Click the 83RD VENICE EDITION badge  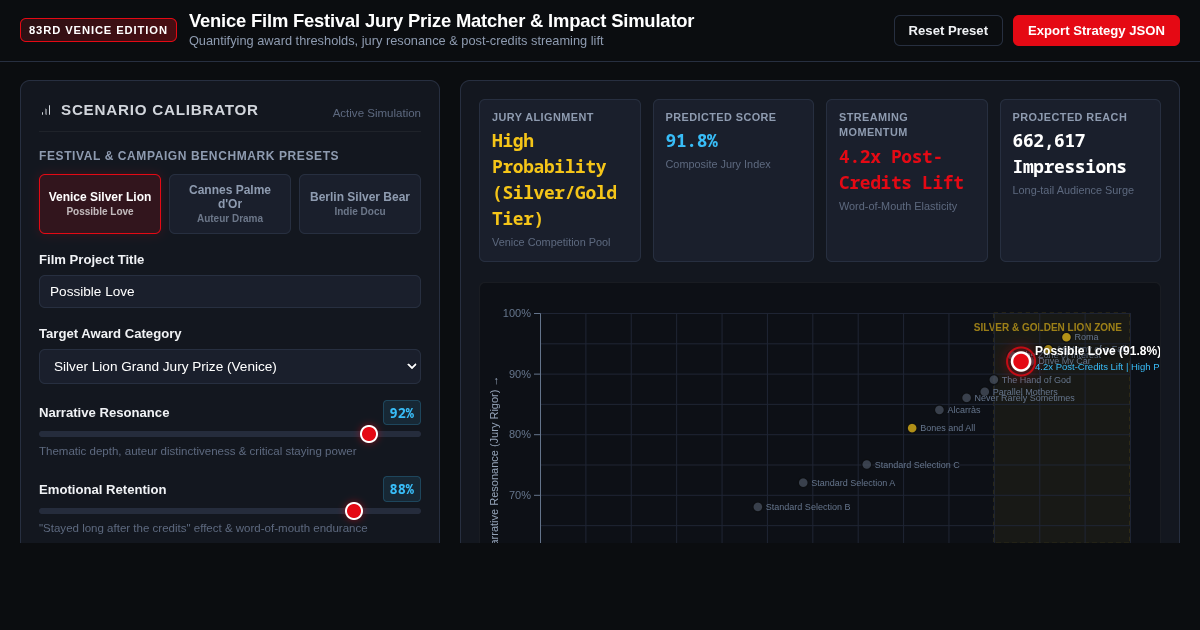[x=98, y=30]
